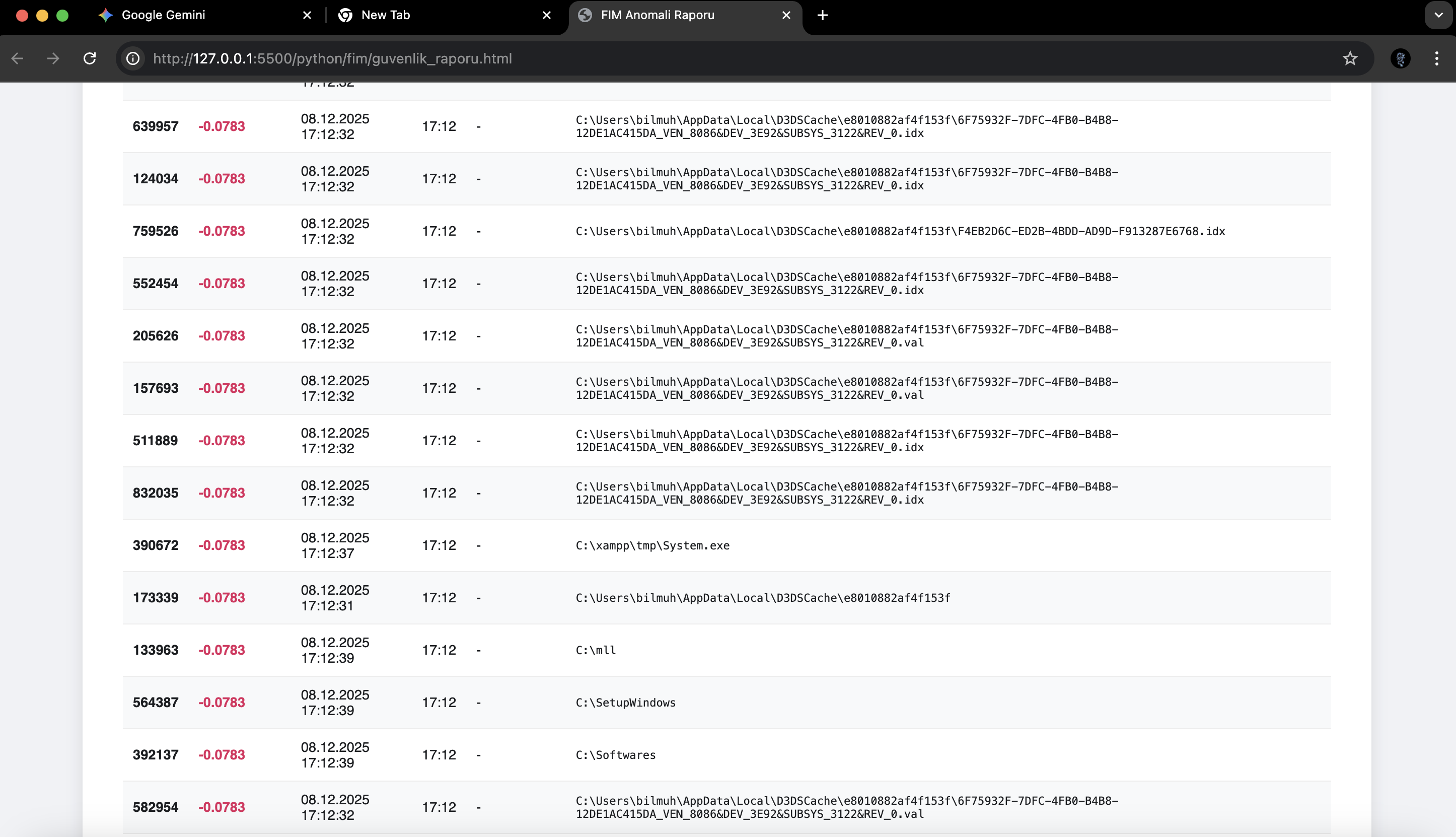Click record ID 124034

(156, 179)
